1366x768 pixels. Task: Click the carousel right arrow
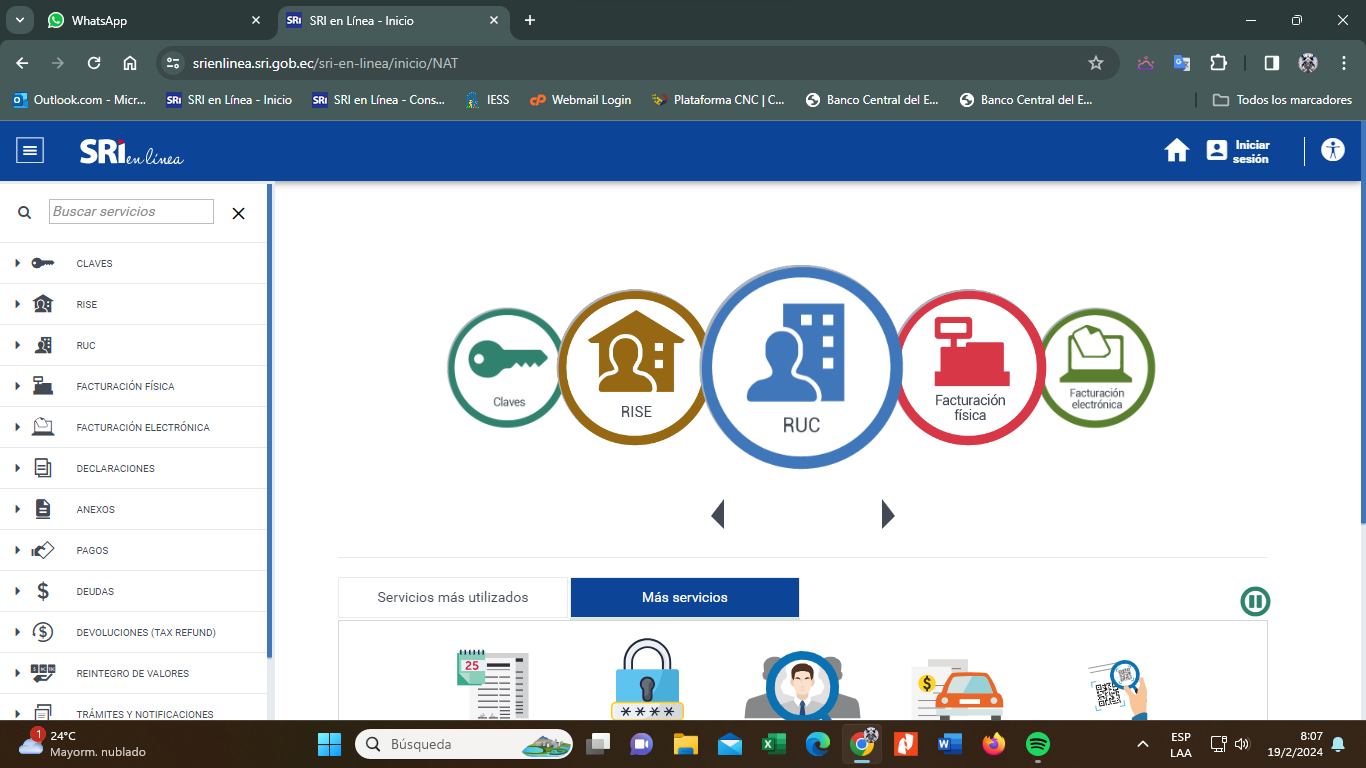[887, 514]
